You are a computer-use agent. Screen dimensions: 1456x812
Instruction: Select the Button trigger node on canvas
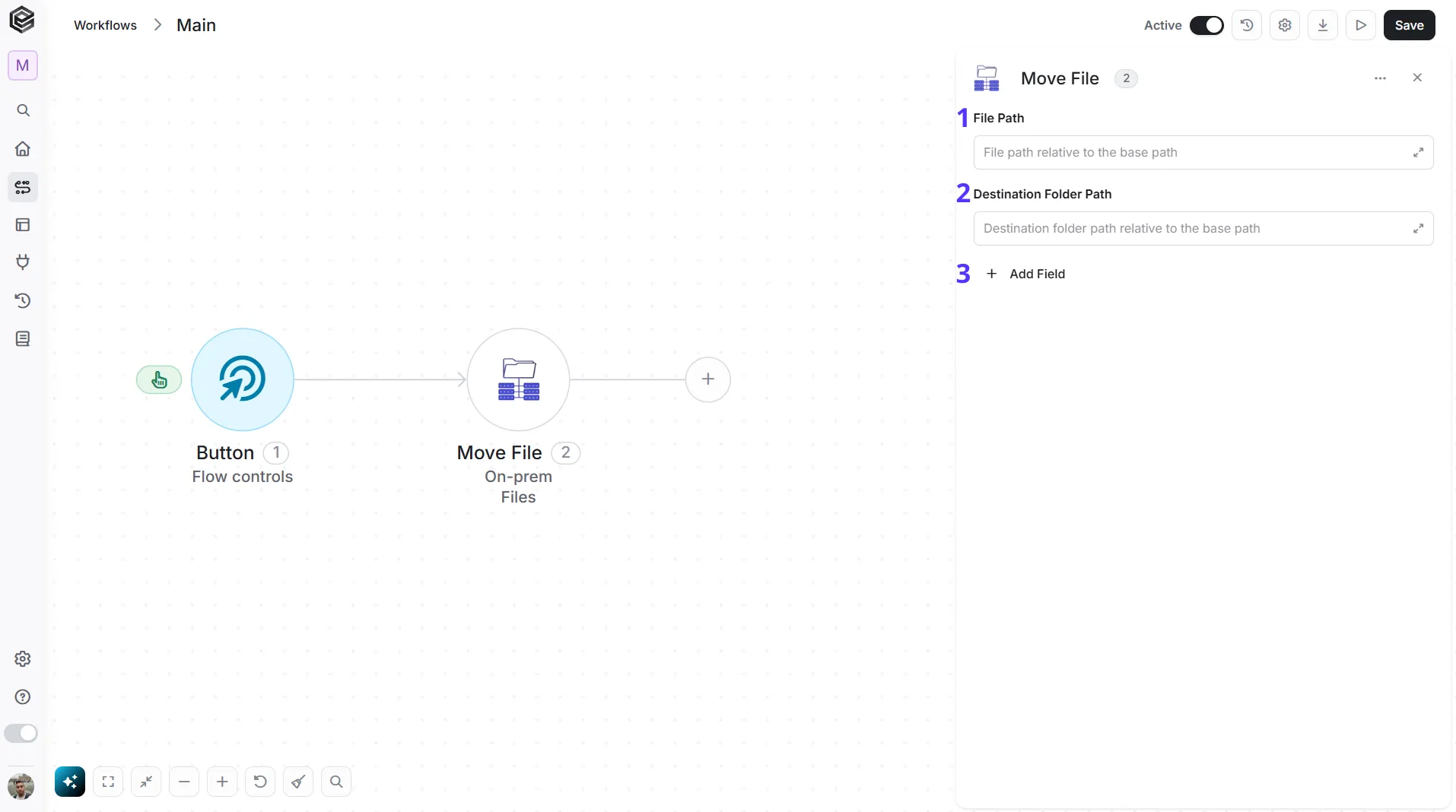[243, 379]
